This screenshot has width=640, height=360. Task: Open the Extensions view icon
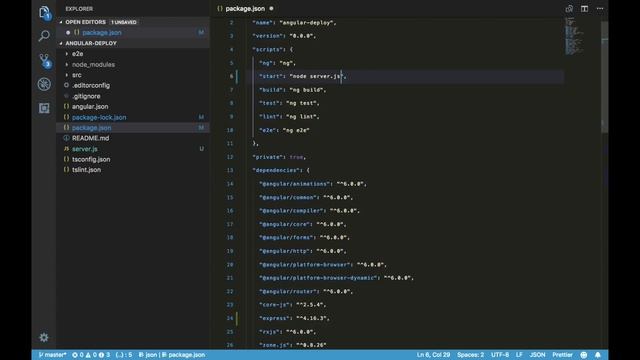[x=44, y=108]
